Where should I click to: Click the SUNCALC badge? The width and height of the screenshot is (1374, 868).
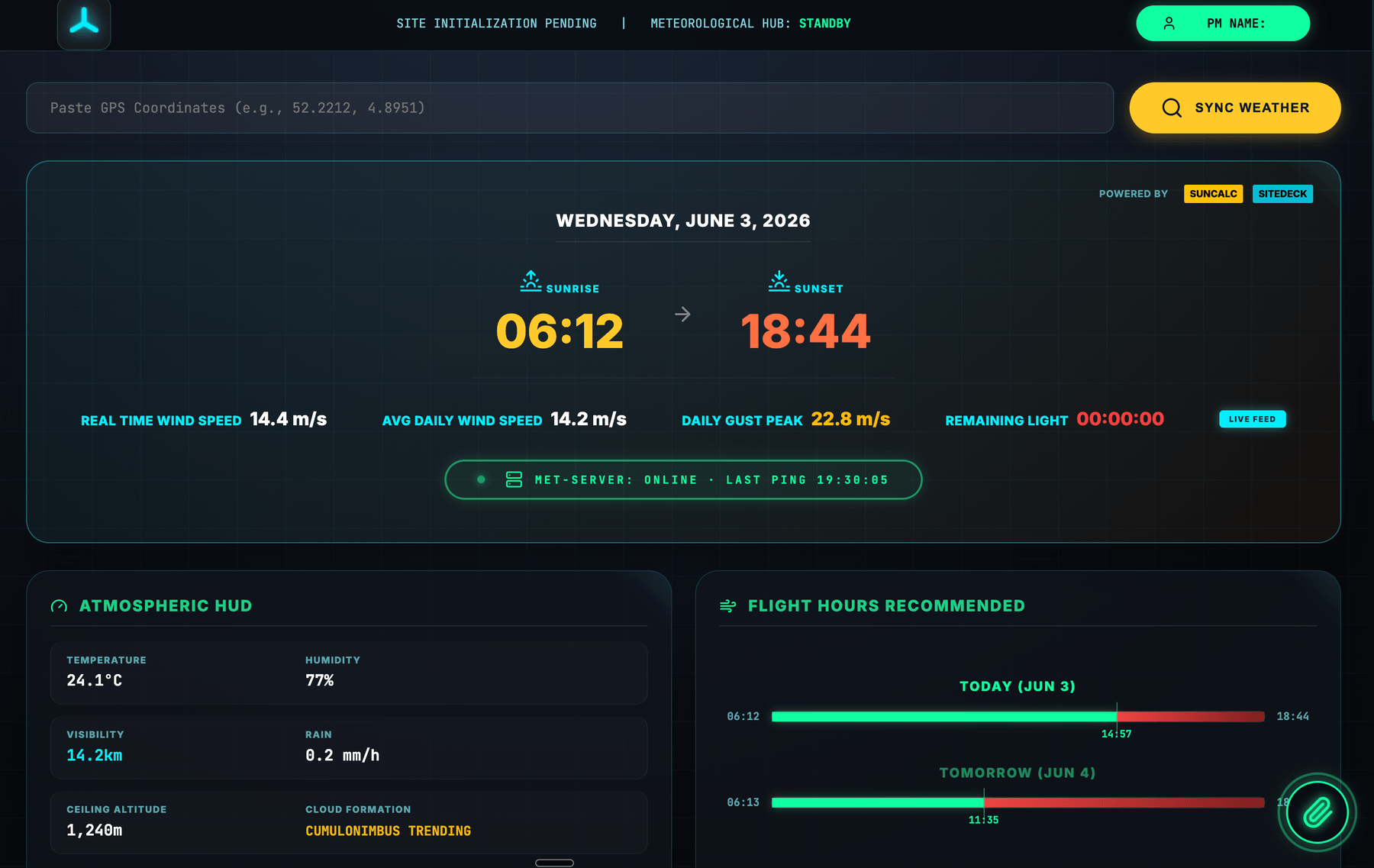point(1213,194)
